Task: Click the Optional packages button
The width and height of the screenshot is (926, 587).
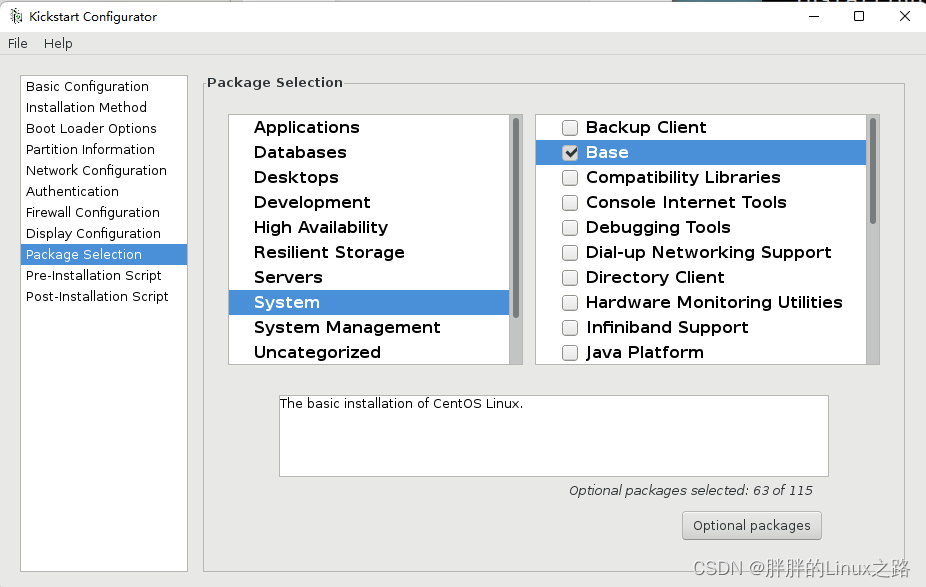Action: point(751,525)
